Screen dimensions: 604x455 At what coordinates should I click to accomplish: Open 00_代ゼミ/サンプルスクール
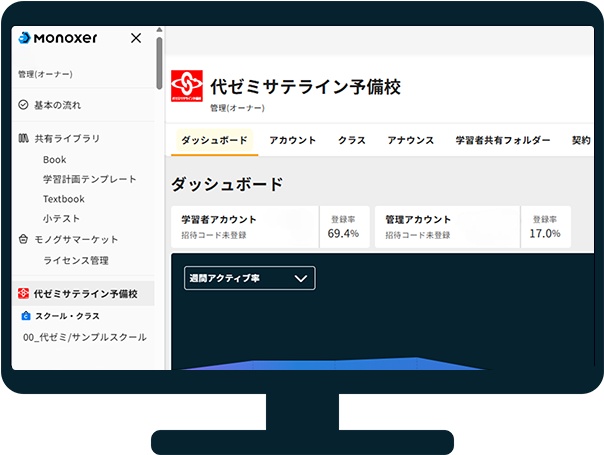pyautogui.click(x=85, y=337)
